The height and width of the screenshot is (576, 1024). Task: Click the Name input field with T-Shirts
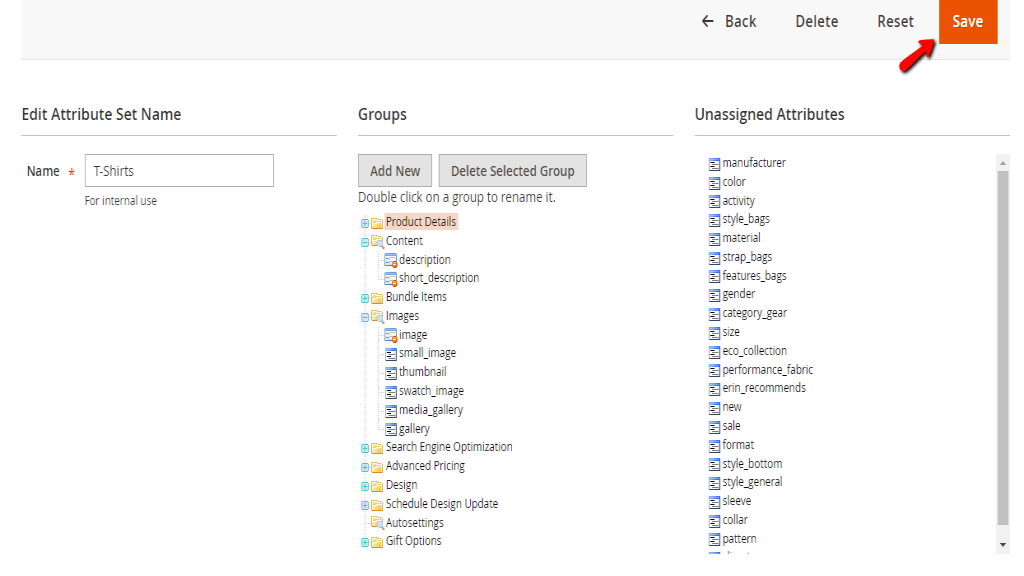pos(179,170)
